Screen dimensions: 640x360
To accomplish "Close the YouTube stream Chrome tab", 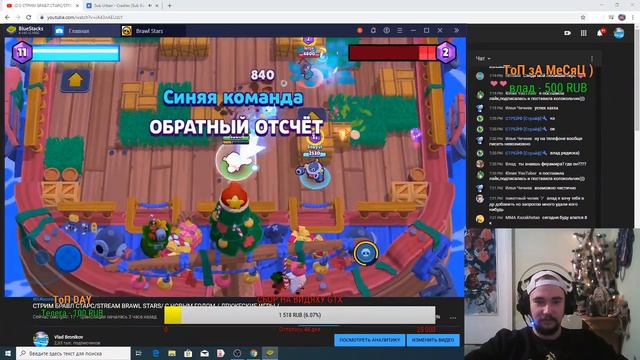I will click(x=77, y=6).
